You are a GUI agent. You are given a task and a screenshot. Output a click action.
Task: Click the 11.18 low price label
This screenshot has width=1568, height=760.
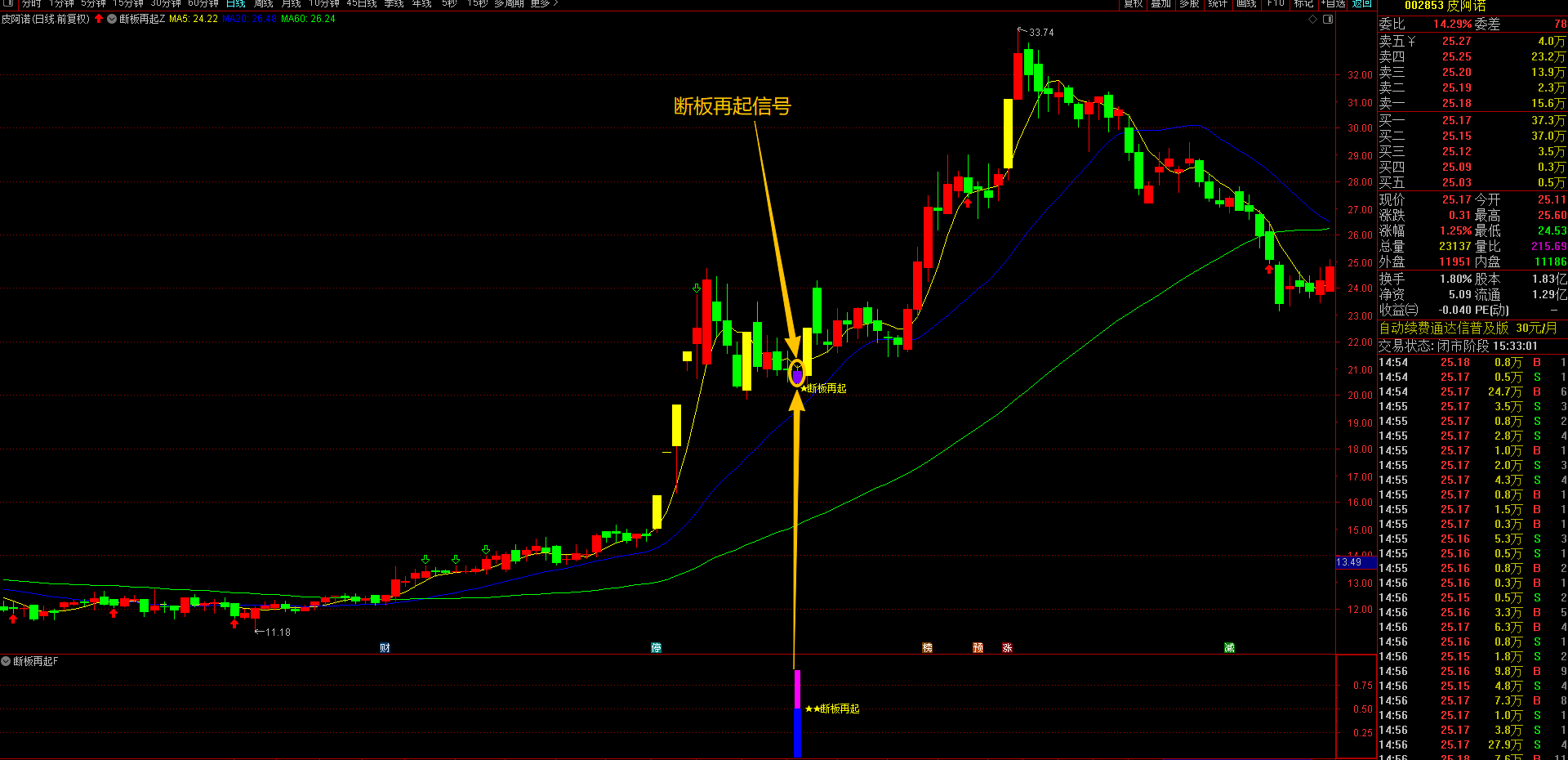point(278,632)
